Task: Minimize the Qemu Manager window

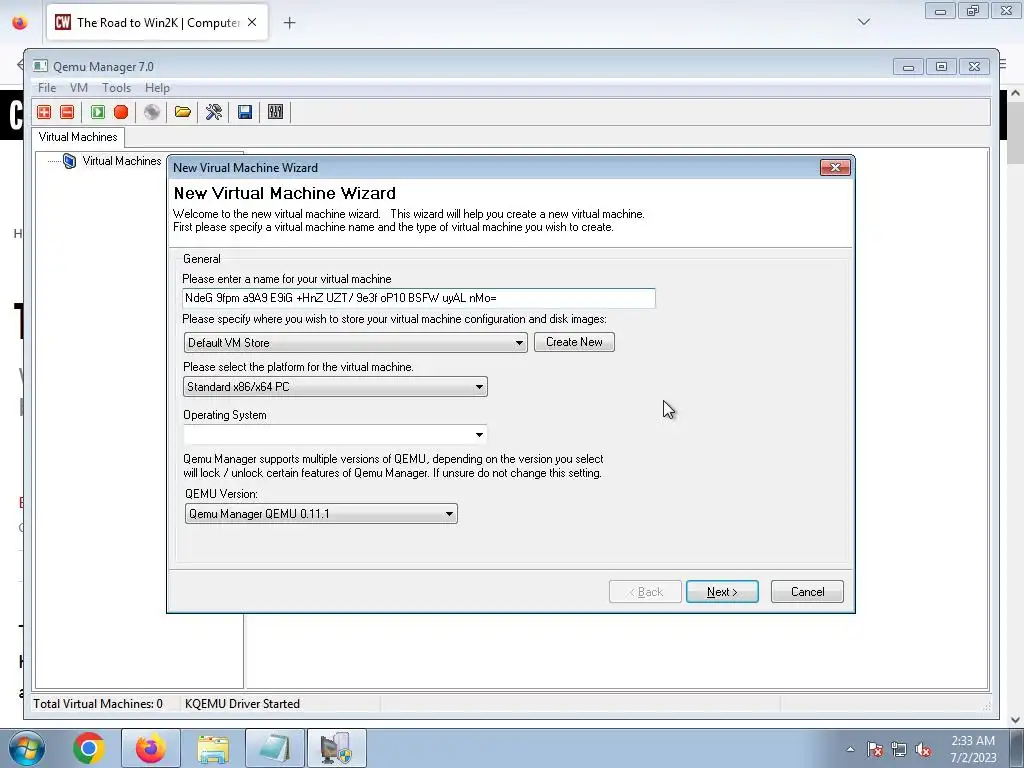Action: coord(908,67)
